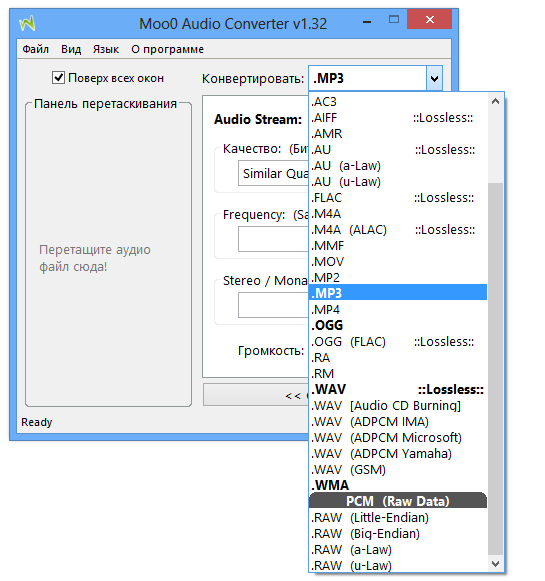The height and width of the screenshot is (581, 545).
Task: Pick the .MP2 format
Action: pyautogui.click(x=398, y=278)
